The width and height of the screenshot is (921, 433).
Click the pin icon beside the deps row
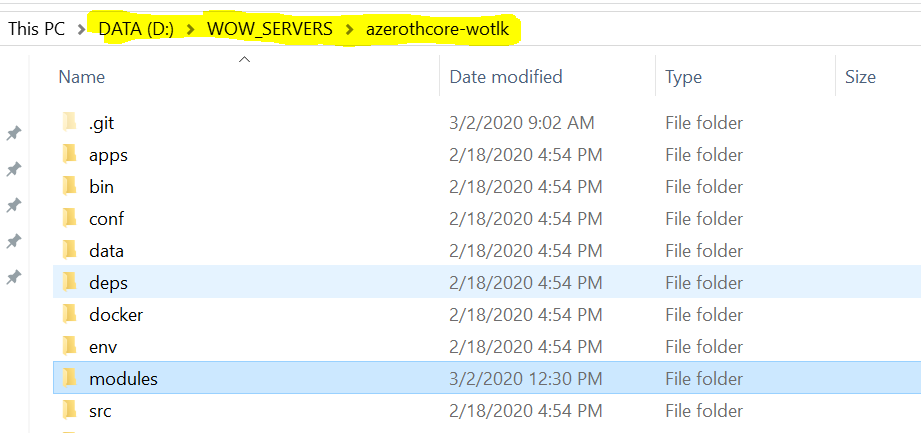point(14,277)
